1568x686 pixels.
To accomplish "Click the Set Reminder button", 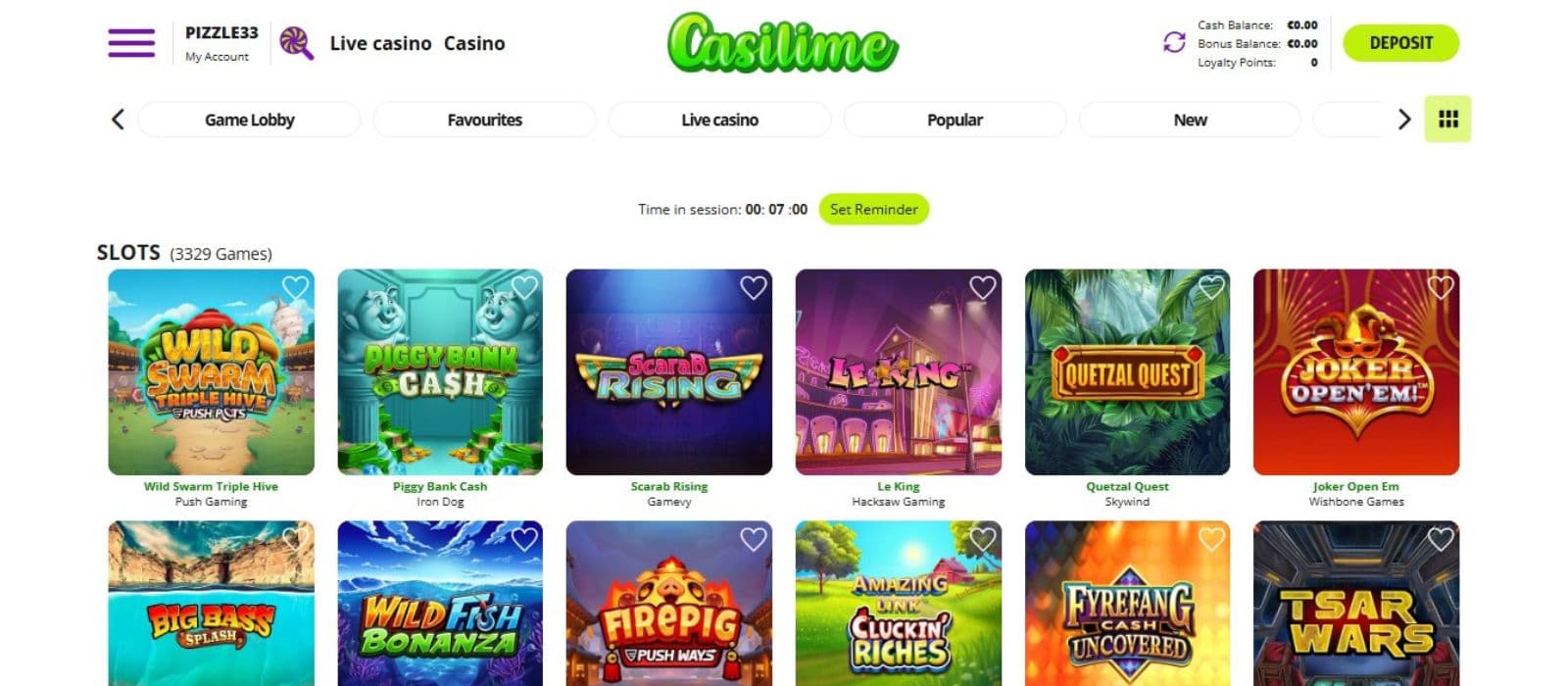I will coord(873,209).
